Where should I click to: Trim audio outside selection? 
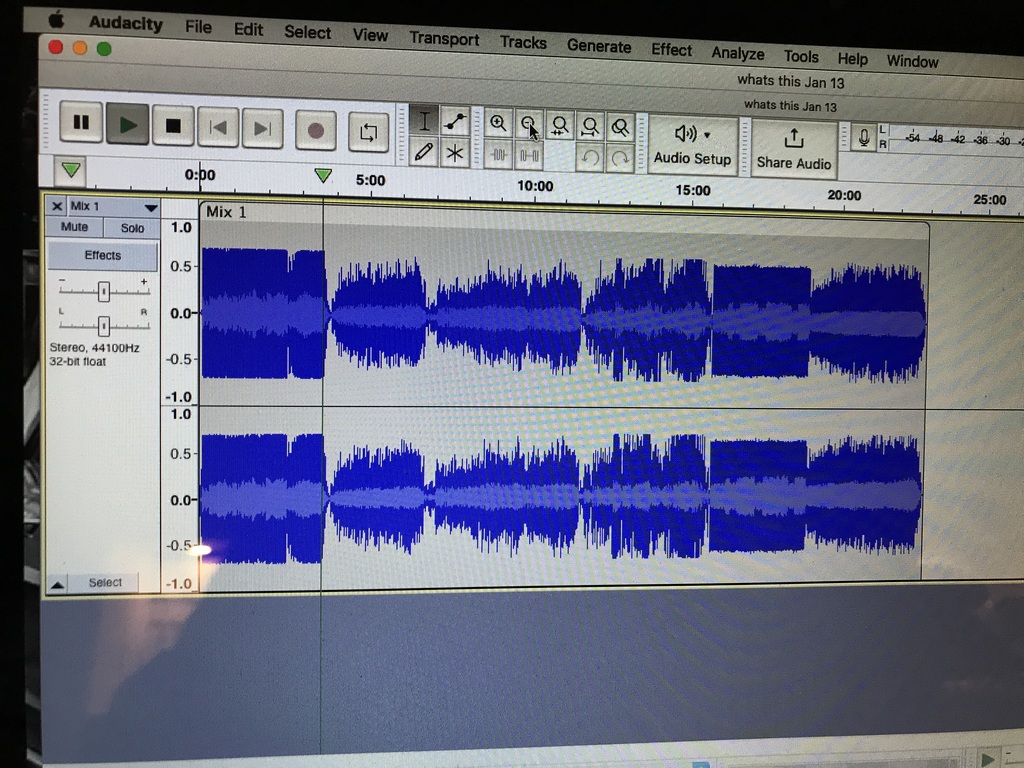(x=498, y=155)
